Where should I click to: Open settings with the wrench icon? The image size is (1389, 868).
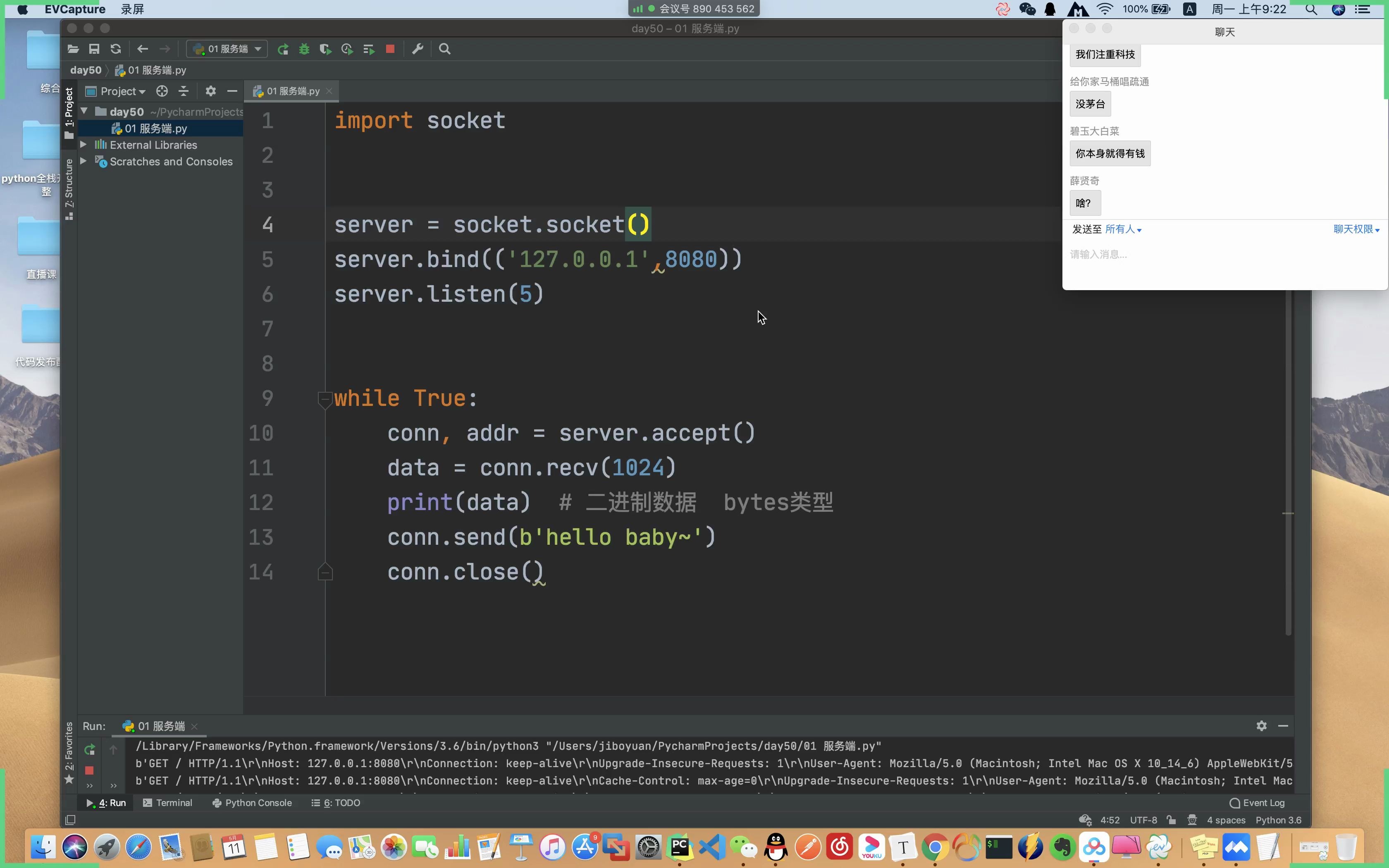418,49
